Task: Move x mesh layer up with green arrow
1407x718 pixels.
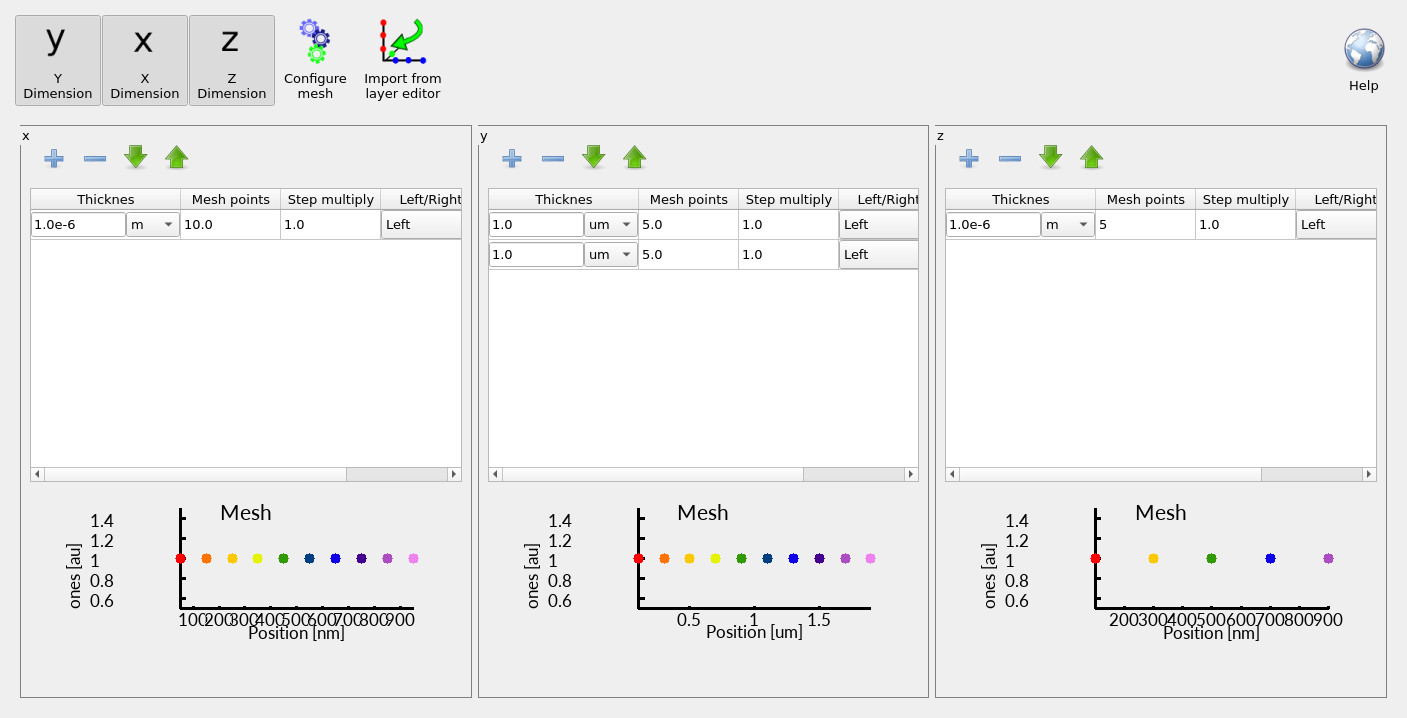Action: 177,157
